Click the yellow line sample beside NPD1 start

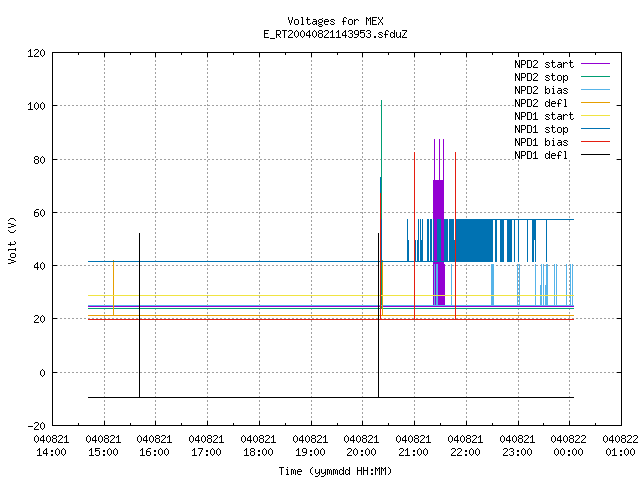click(595, 116)
